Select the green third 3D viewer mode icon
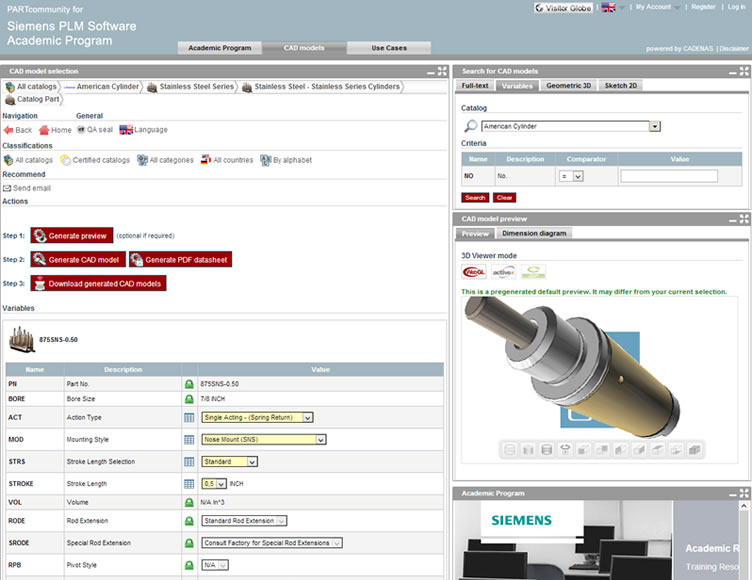 click(x=533, y=272)
